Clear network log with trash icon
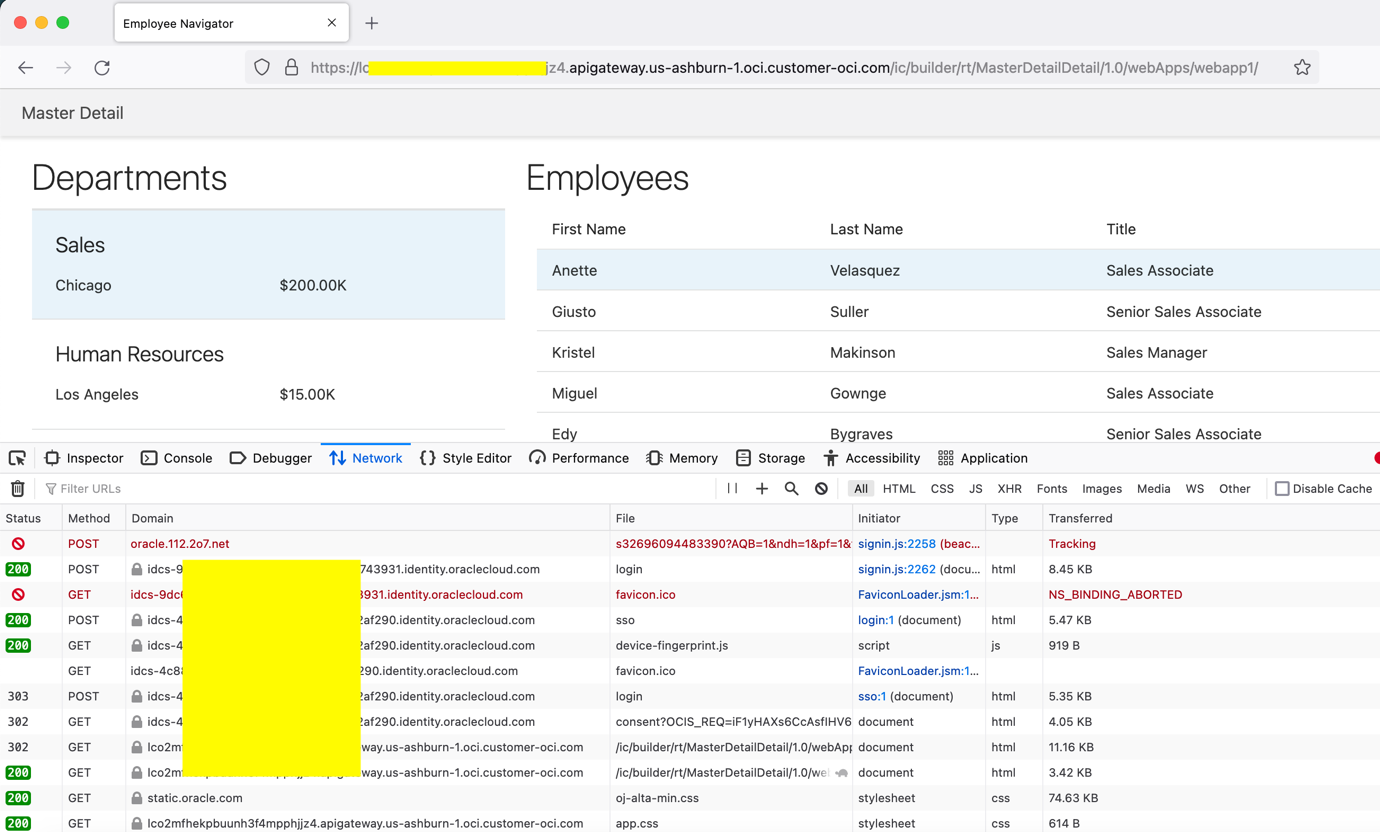Screen dimensions: 1380x832 18,489
